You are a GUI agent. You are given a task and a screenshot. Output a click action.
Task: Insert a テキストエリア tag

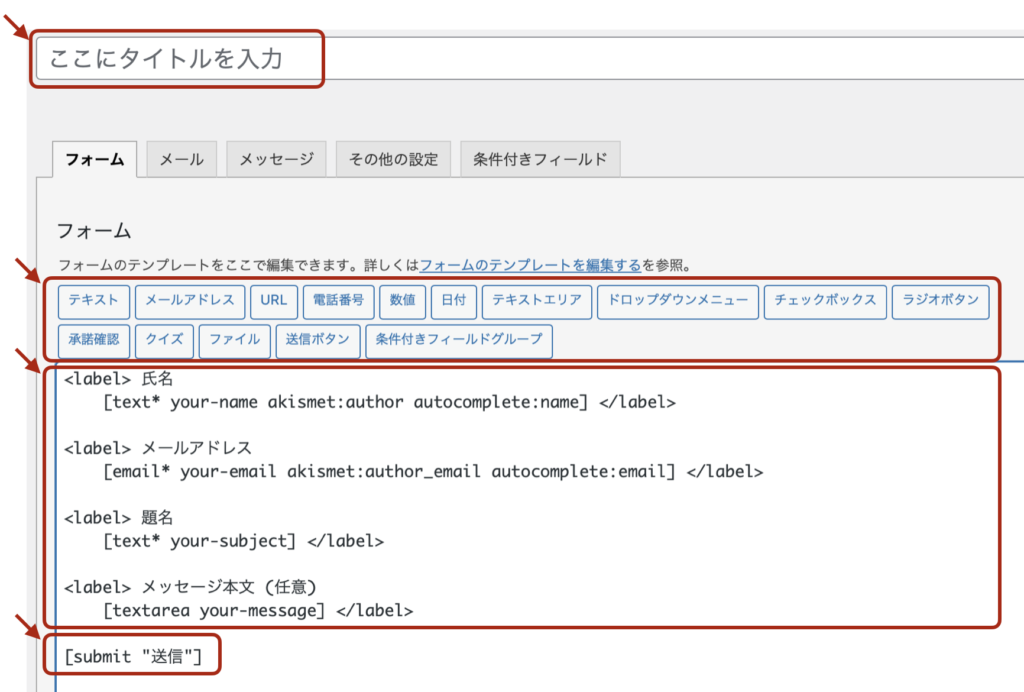[537, 300]
